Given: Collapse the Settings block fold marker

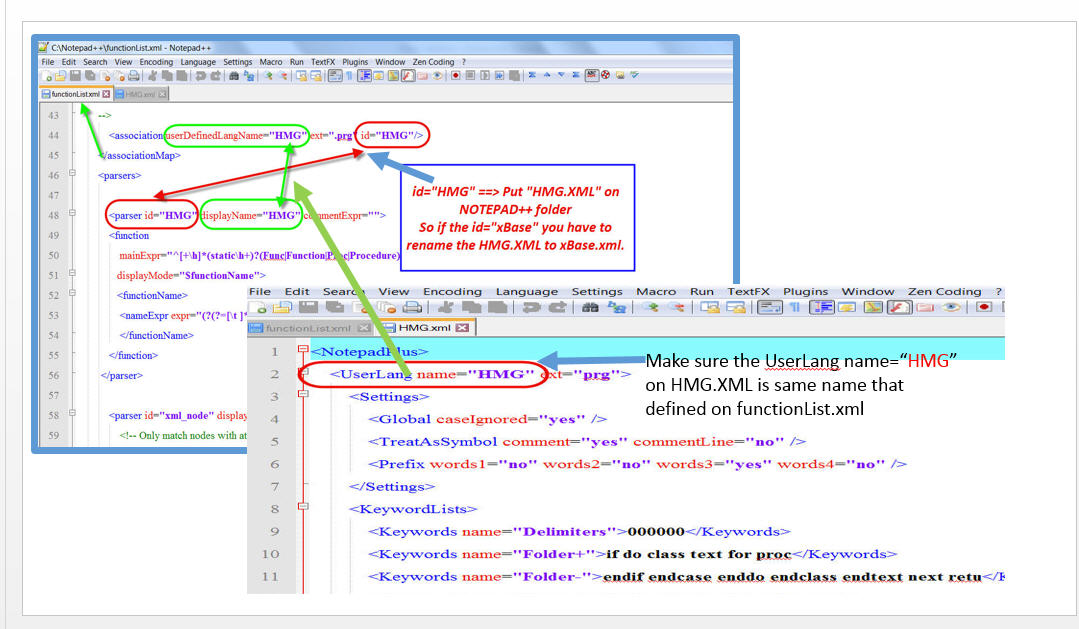Looking at the screenshot, I should (301, 392).
